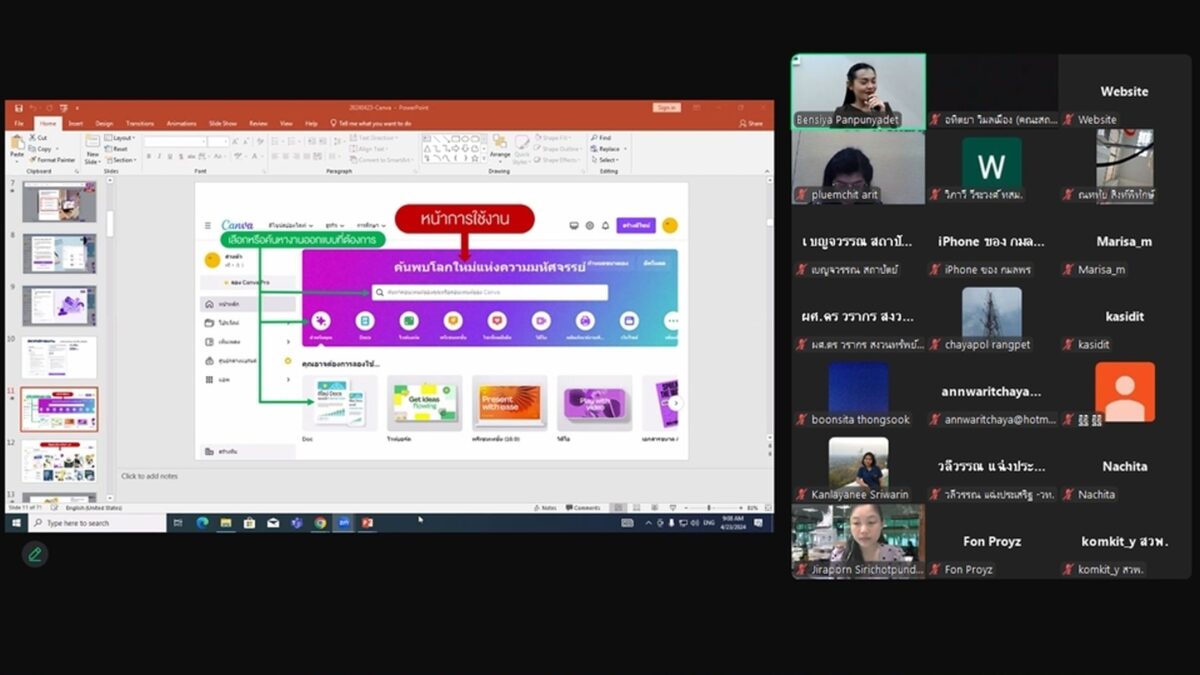
Task: Click 'Click to add notes' area
Action: (x=150, y=476)
